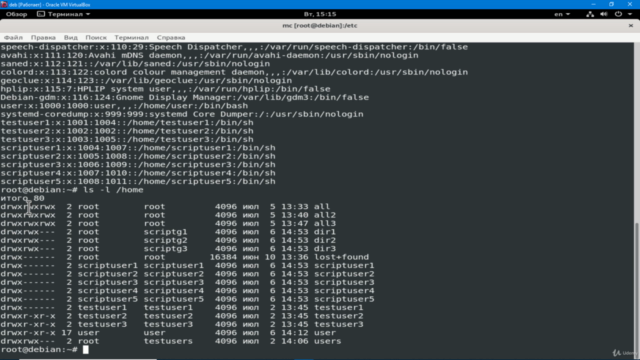Click the window title 'mc [root@debian]:/etc'
The image size is (640, 360).
click(320, 25)
